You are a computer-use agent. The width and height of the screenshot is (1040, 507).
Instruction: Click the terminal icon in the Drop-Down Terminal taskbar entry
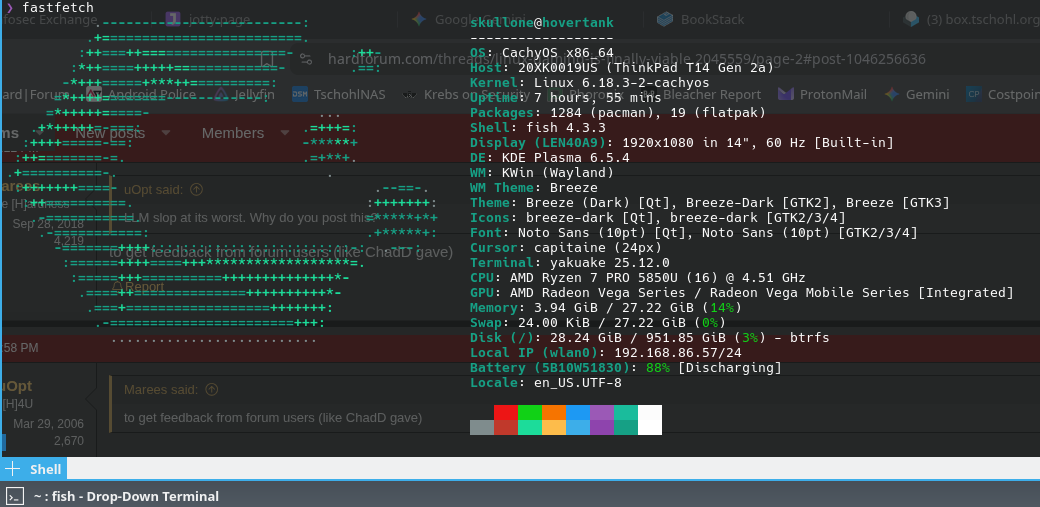pyautogui.click(x=15, y=496)
